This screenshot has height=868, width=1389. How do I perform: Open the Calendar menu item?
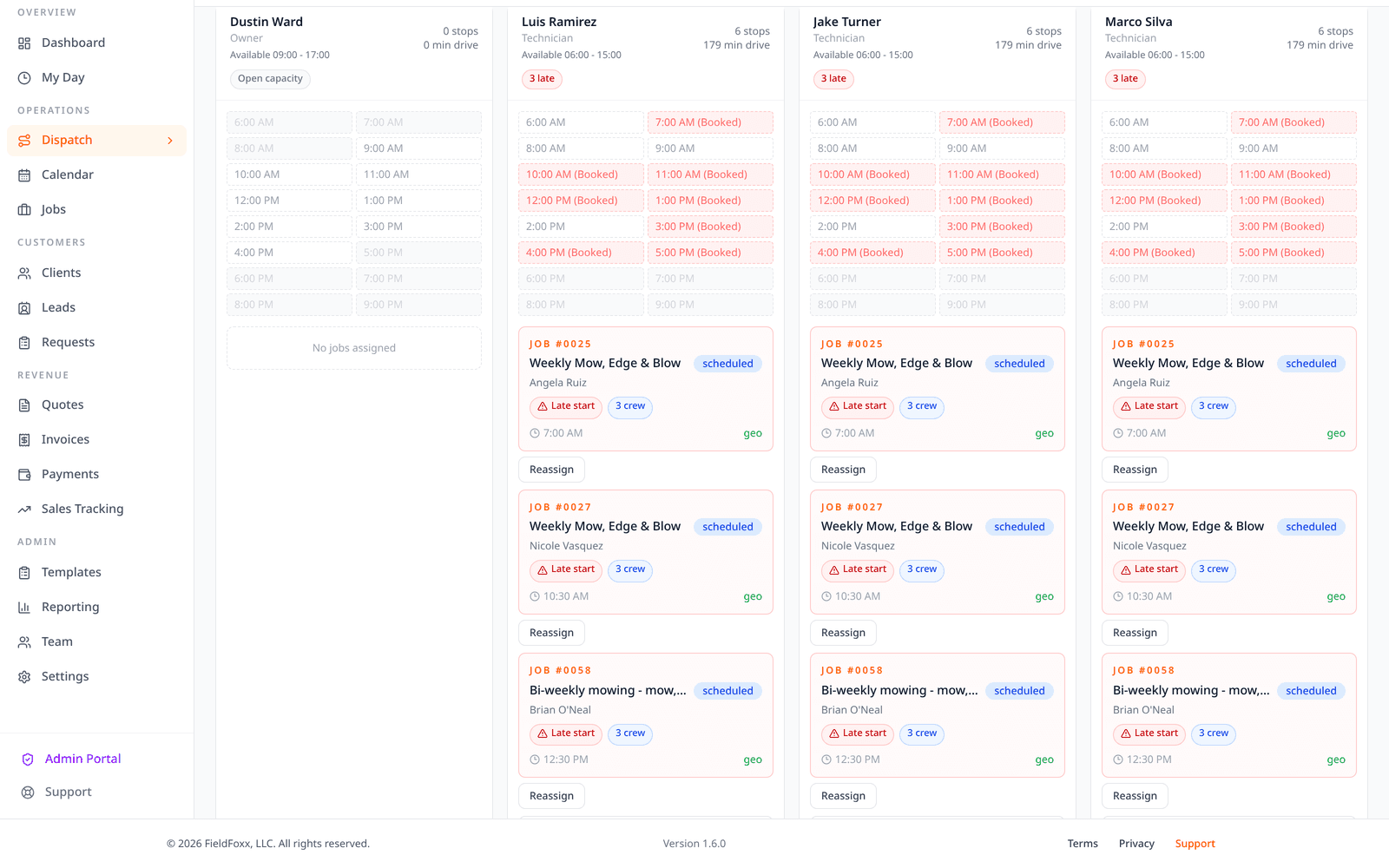coord(96,175)
